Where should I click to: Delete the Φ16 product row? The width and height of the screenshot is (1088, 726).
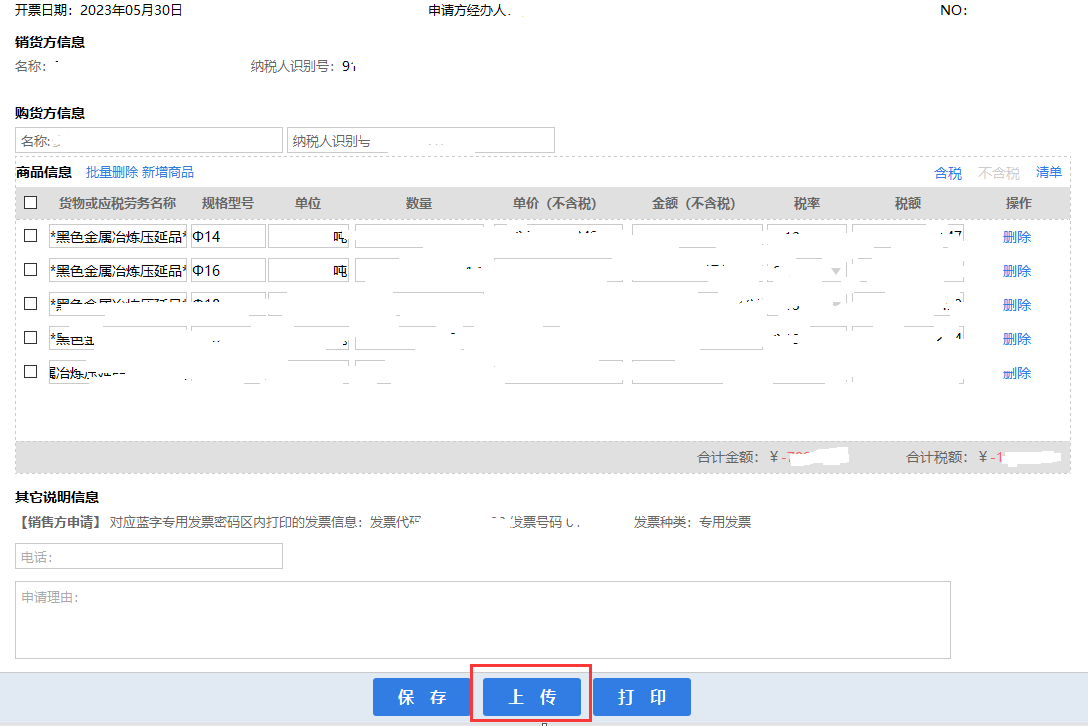tap(1016, 271)
